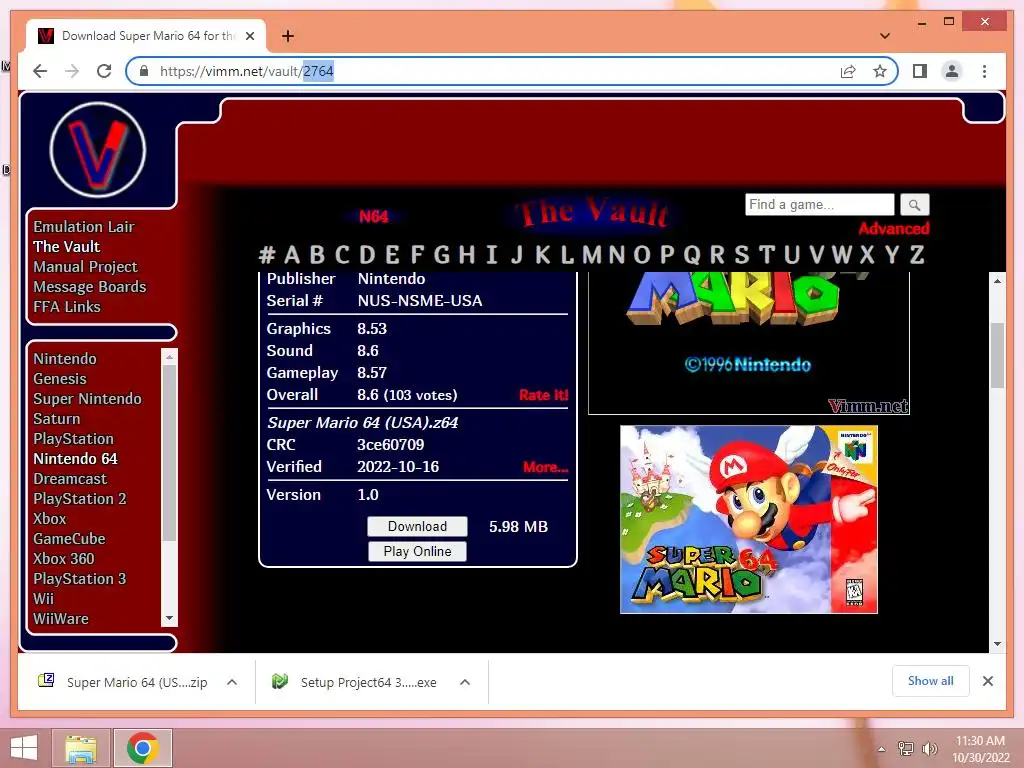The height and width of the screenshot is (768, 1024).
Task: Select Genesis in the systems list
Action: click(x=59, y=379)
